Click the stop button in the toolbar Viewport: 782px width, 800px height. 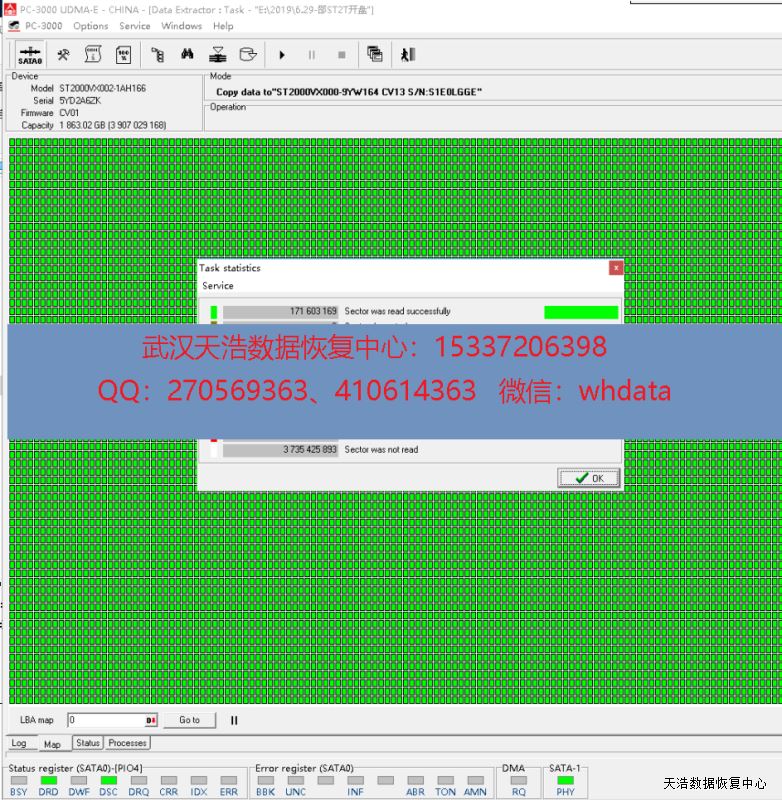pyautogui.click(x=341, y=54)
